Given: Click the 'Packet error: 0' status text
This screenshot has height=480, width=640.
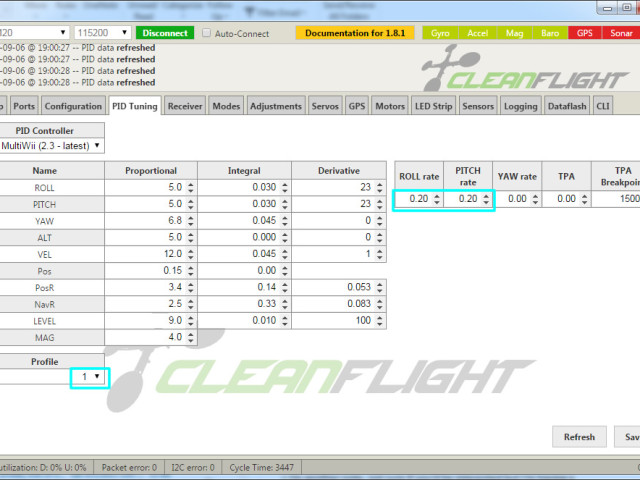Looking at the screenshot, I should coord(129,468).
